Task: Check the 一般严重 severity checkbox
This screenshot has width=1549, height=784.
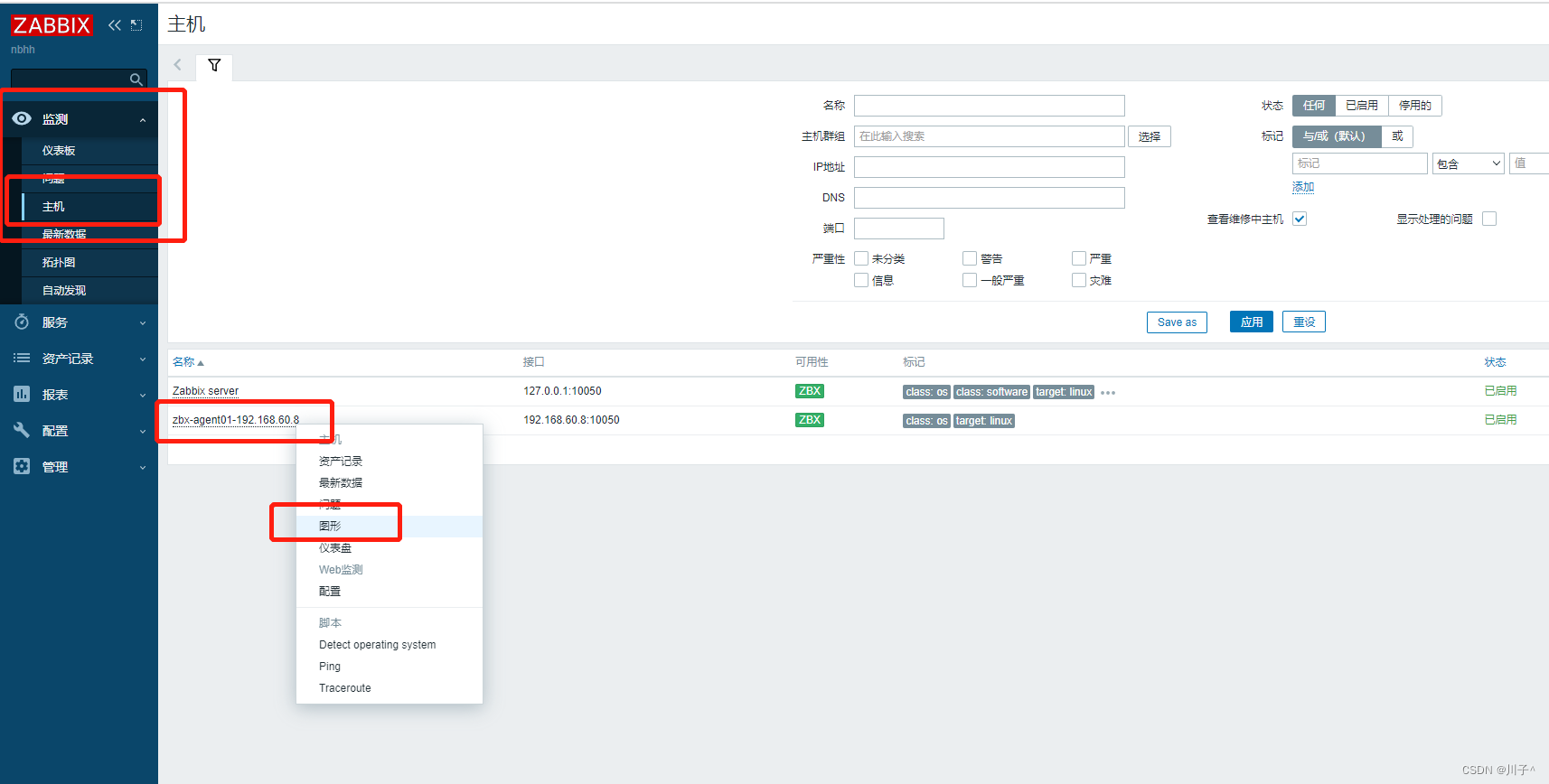Action: click(x=970, y=280)
